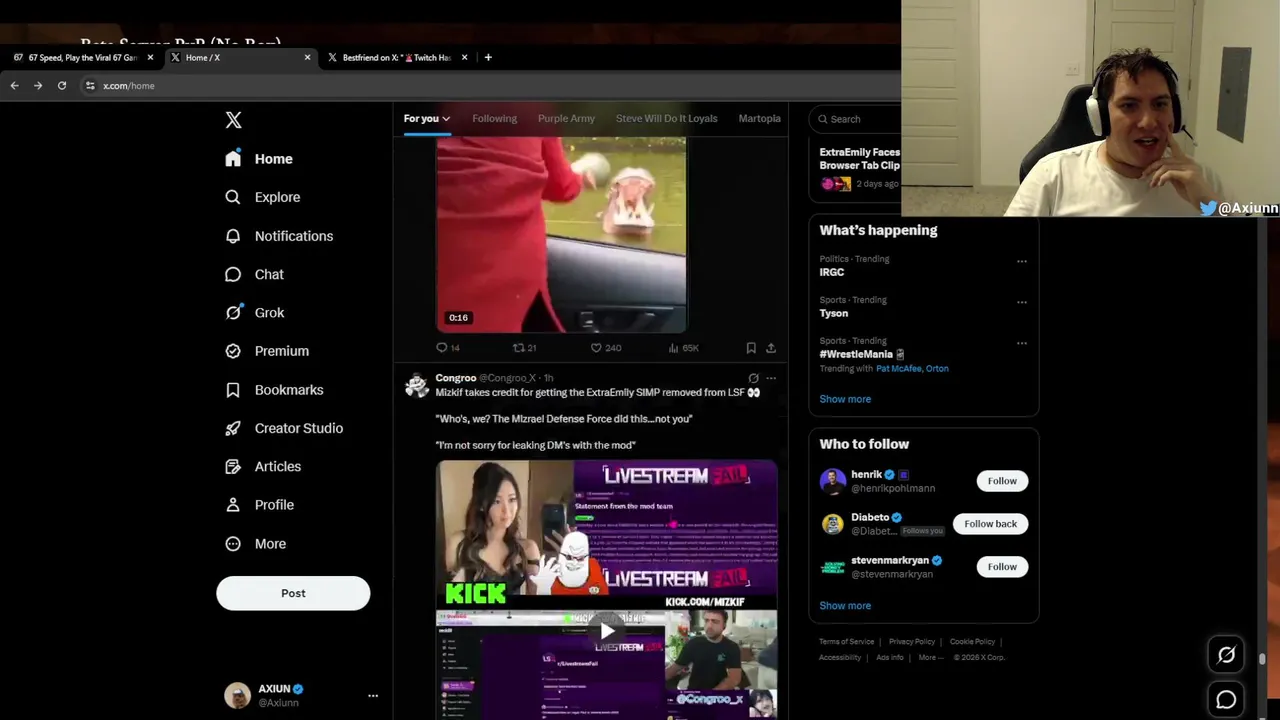
Task: Show more in Who to follow
Action: click(x=845, y=606)
